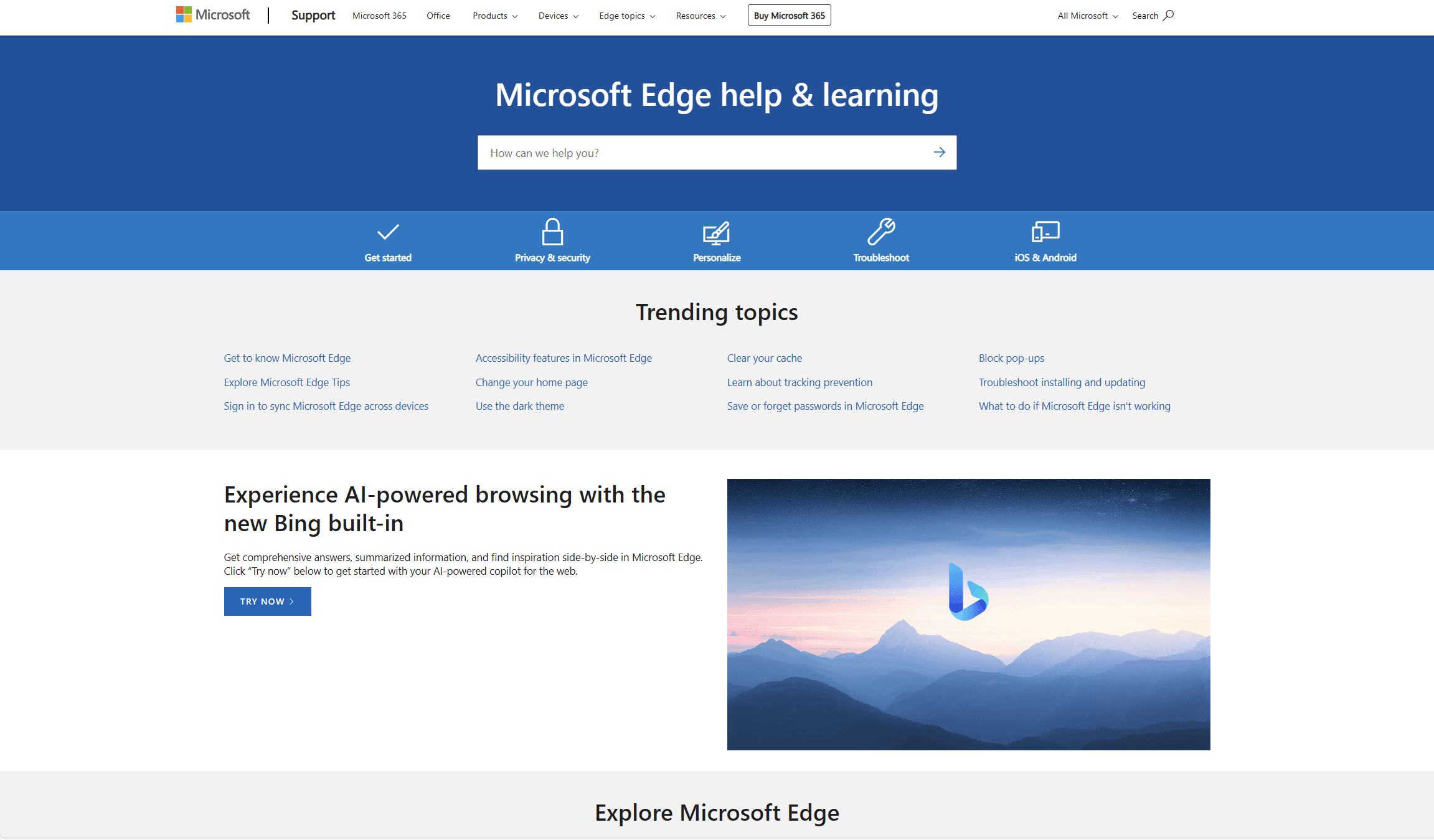Open Use the dark theme link
This screenshot has height=840, width=1434.
(x=520, y=406)
